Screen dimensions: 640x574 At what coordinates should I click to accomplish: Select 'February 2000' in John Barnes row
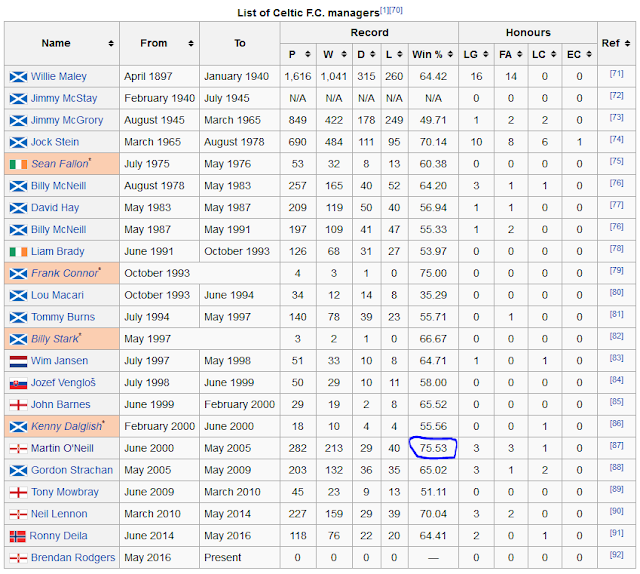239,404
